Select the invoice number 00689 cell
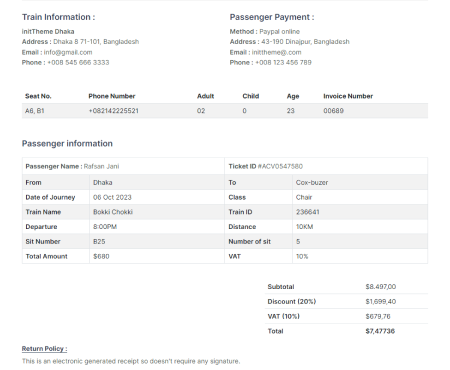The height and width of the screenshot is (370, 450). (333, 111)
